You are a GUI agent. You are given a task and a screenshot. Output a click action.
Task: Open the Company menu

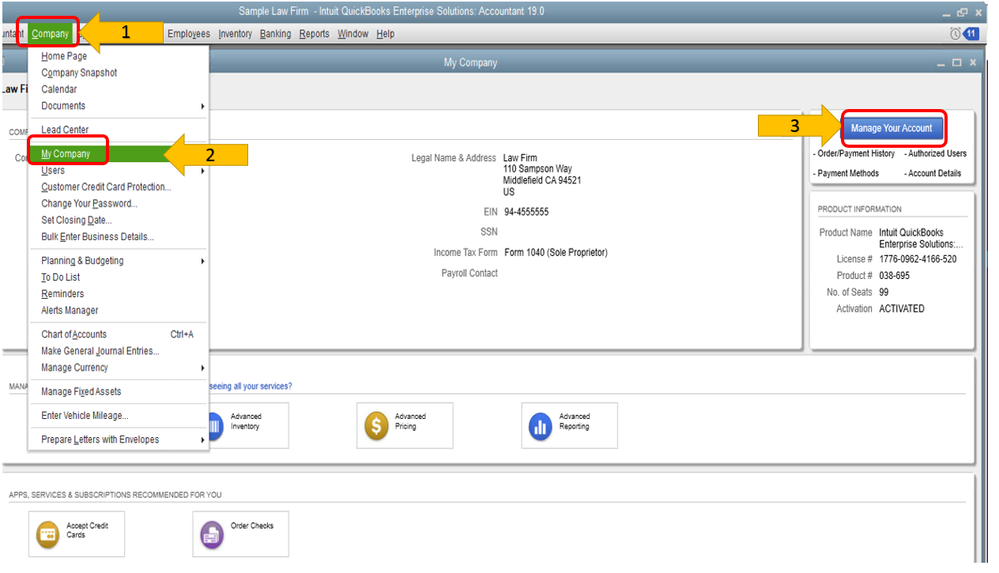(50, 34)
